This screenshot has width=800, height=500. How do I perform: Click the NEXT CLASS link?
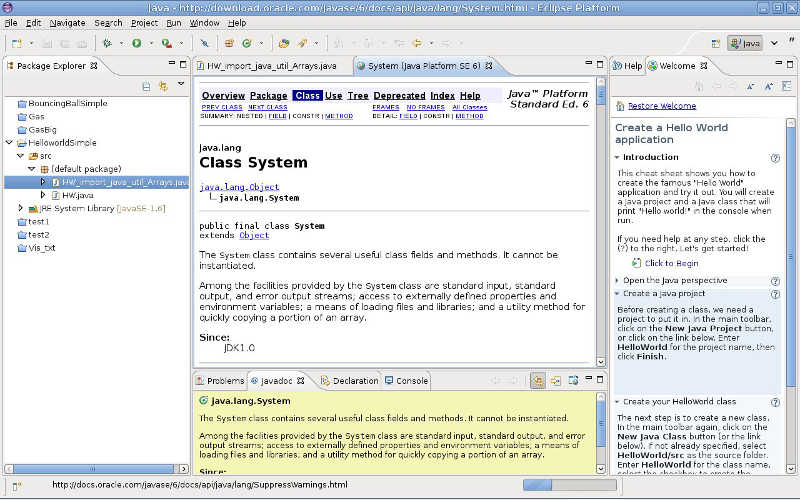pos(268,107)
